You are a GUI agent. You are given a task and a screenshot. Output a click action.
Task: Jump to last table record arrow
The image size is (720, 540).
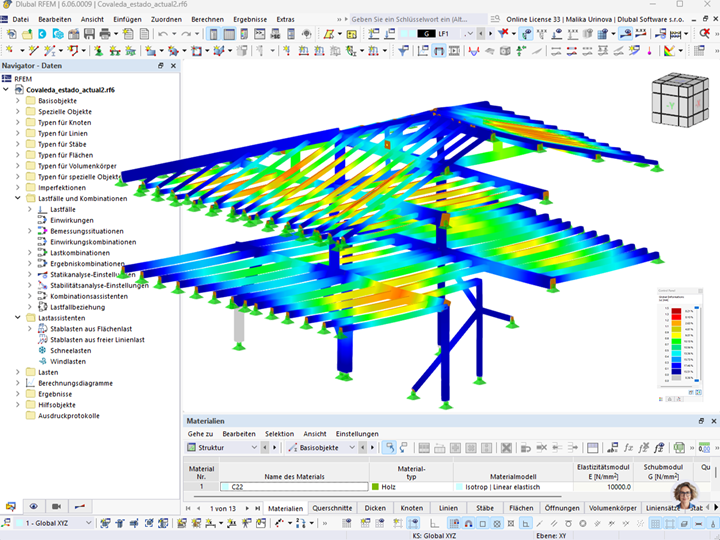(x=258, y=508)
